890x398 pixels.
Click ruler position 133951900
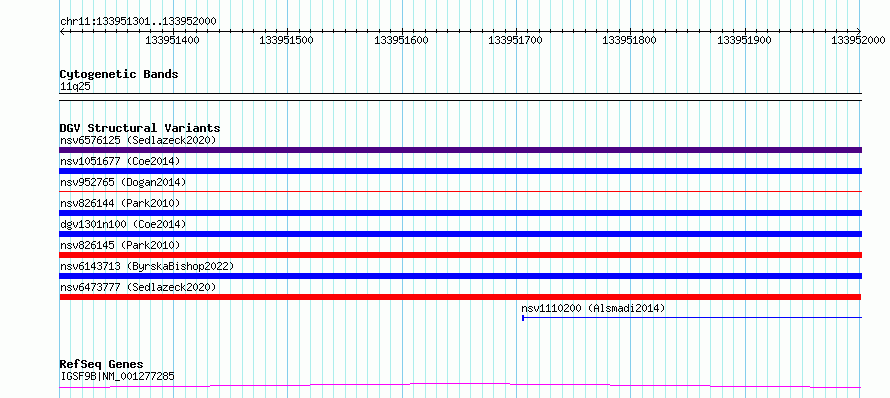pos(744,40)
